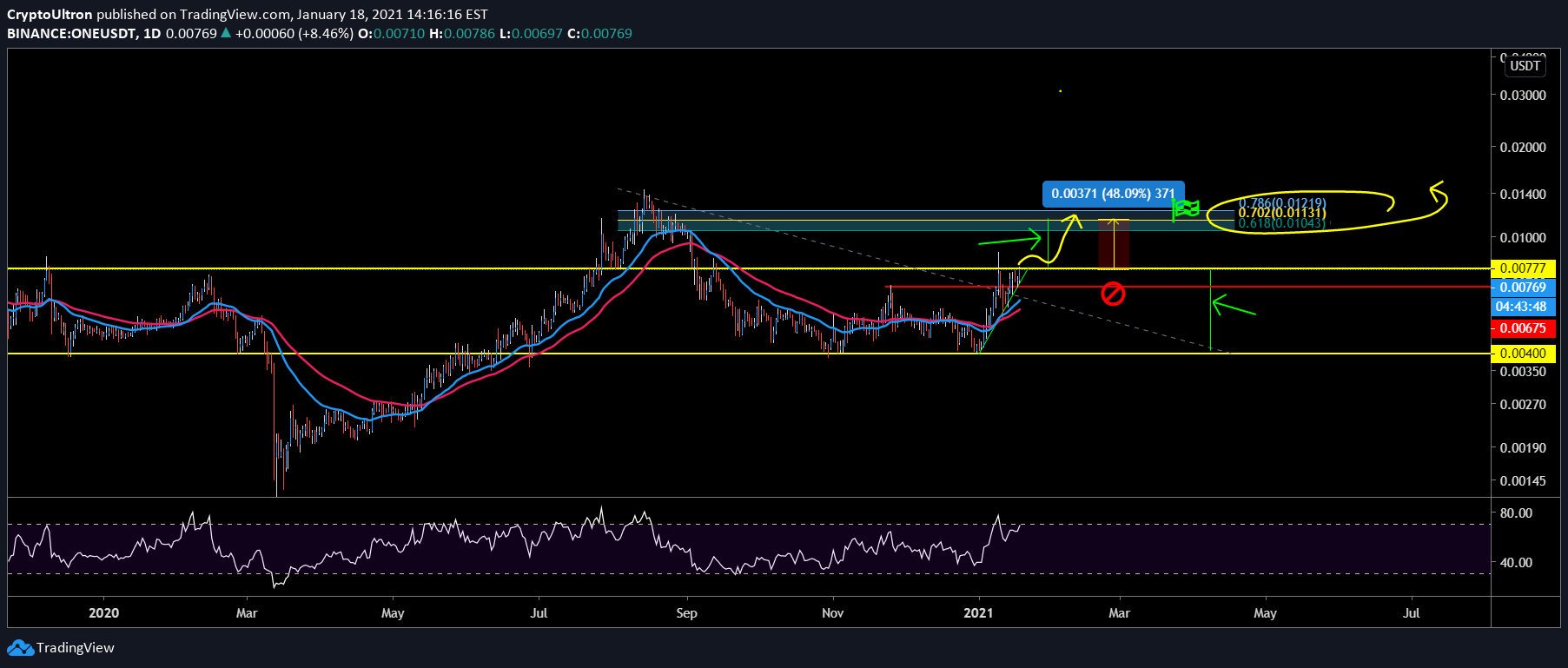Select the green flag marker on the chart

coord(1186,208)
